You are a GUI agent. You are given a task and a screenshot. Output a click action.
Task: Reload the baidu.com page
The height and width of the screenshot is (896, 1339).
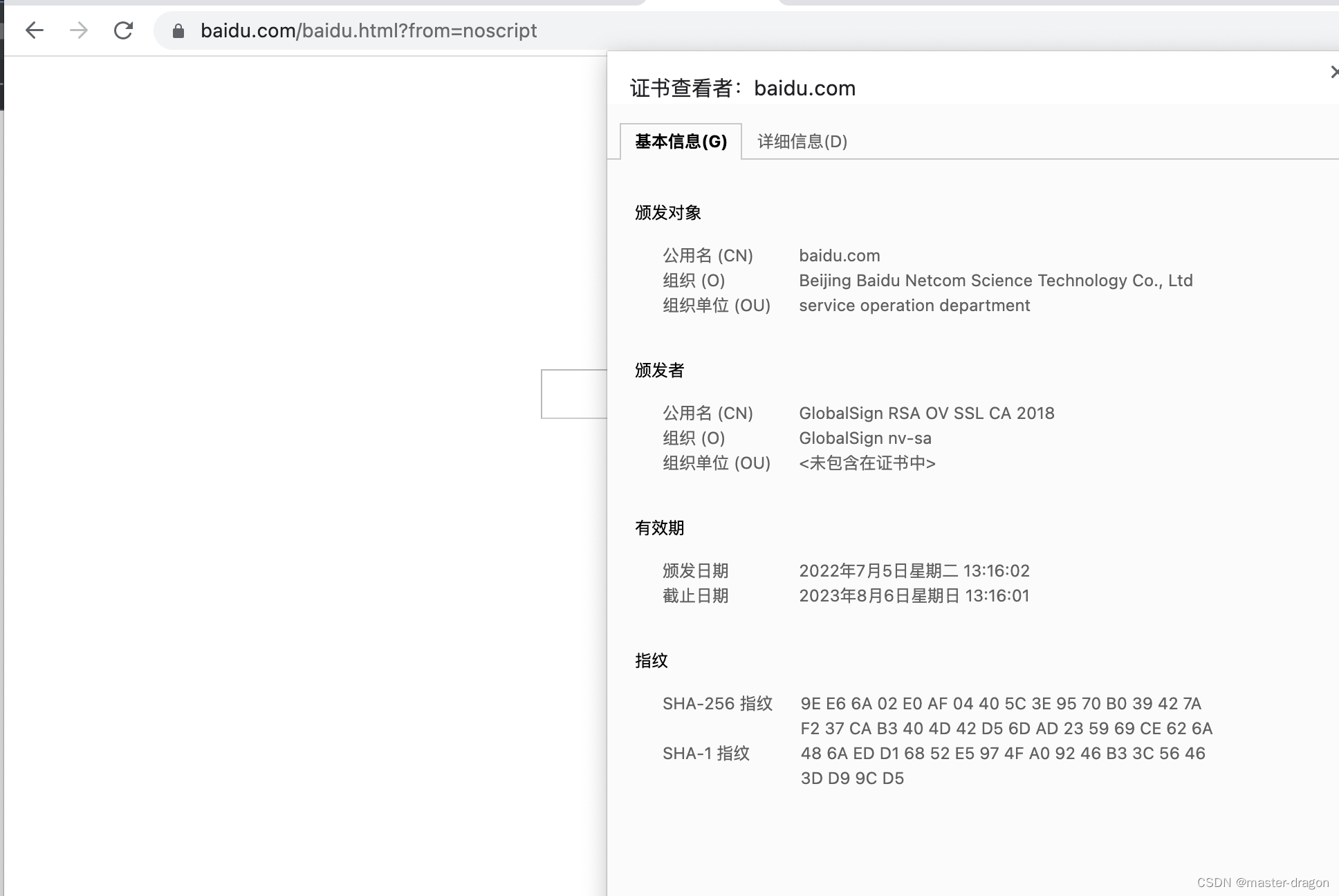click(x=123, y=30)
